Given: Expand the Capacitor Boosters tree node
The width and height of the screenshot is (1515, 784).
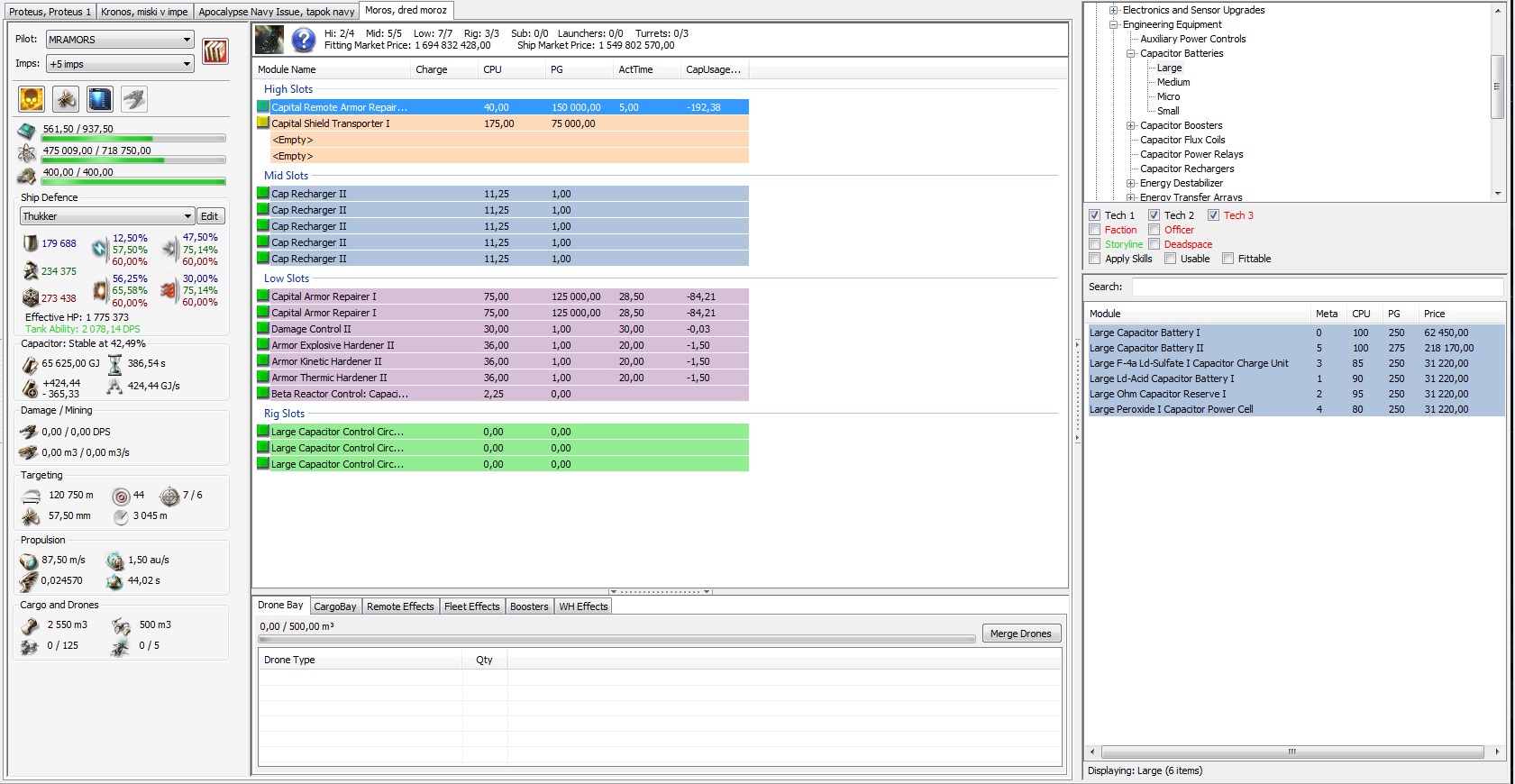Looking at the screenshot, I should (x=1130, y=125).
